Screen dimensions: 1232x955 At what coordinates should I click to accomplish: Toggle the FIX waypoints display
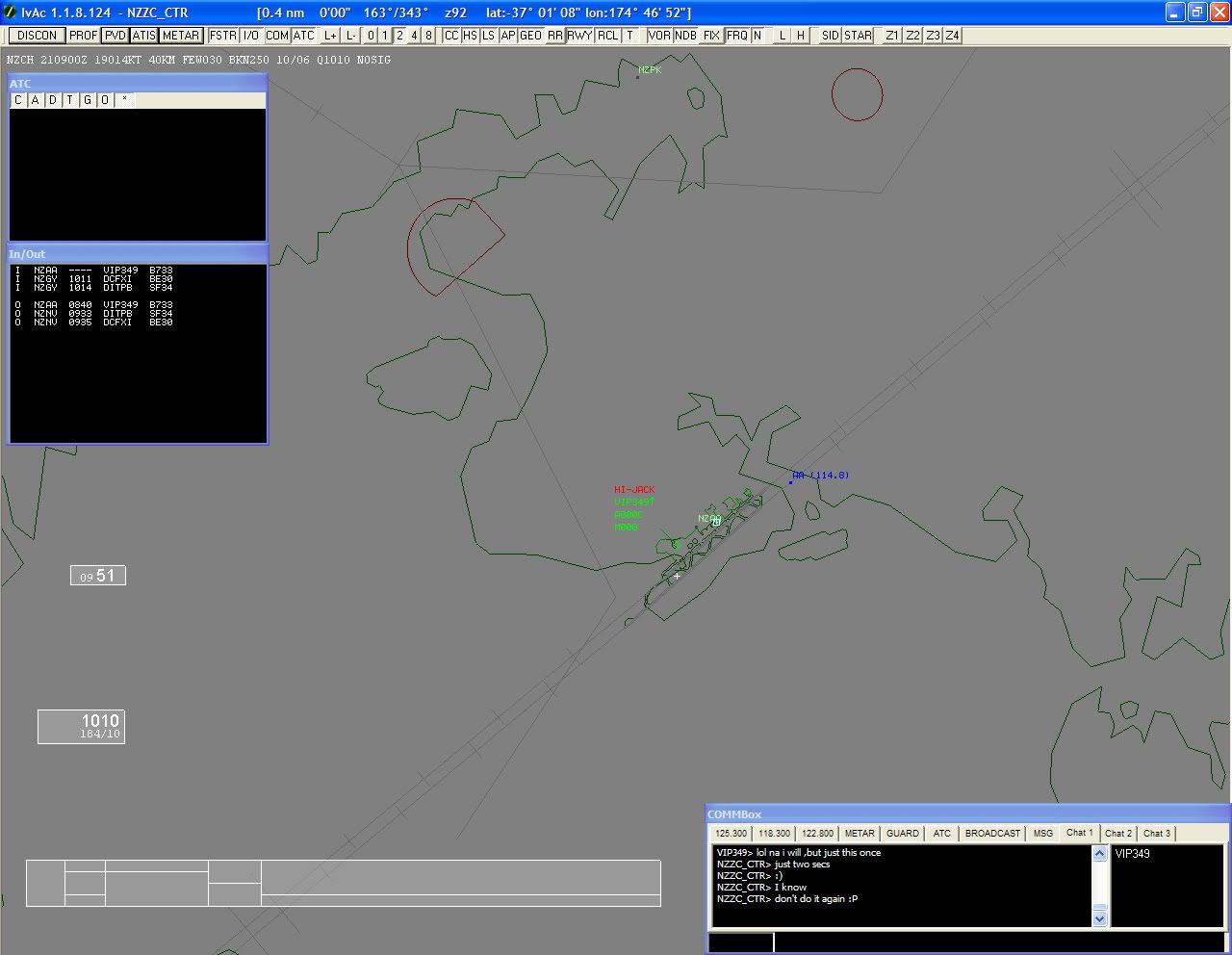coord(711,36)
